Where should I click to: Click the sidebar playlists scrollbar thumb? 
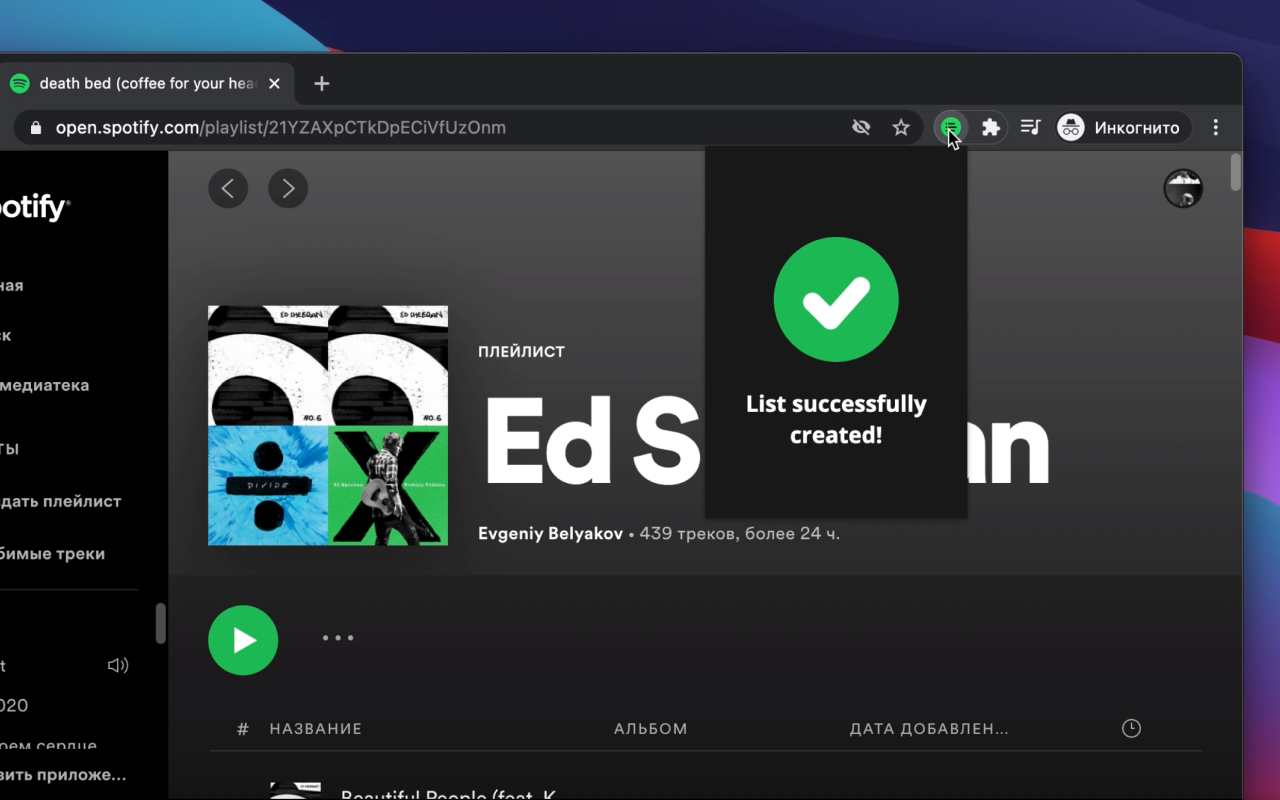(160, 624)
